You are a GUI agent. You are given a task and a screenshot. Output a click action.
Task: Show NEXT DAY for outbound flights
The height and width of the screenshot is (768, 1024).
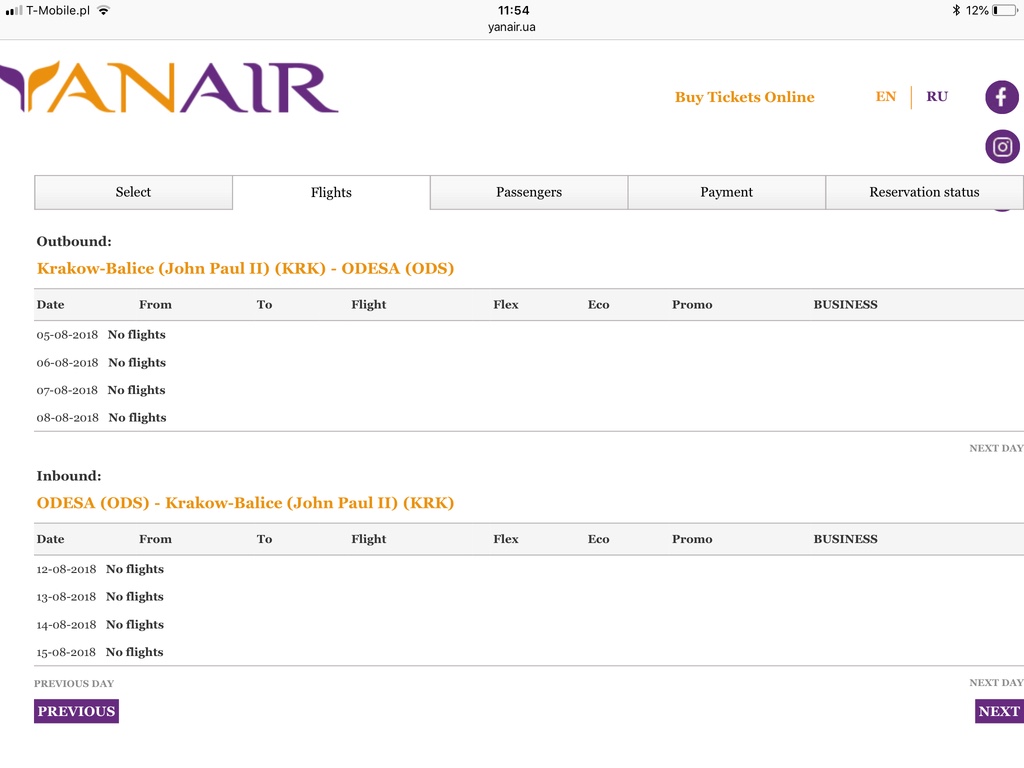(x=996, y=448)
